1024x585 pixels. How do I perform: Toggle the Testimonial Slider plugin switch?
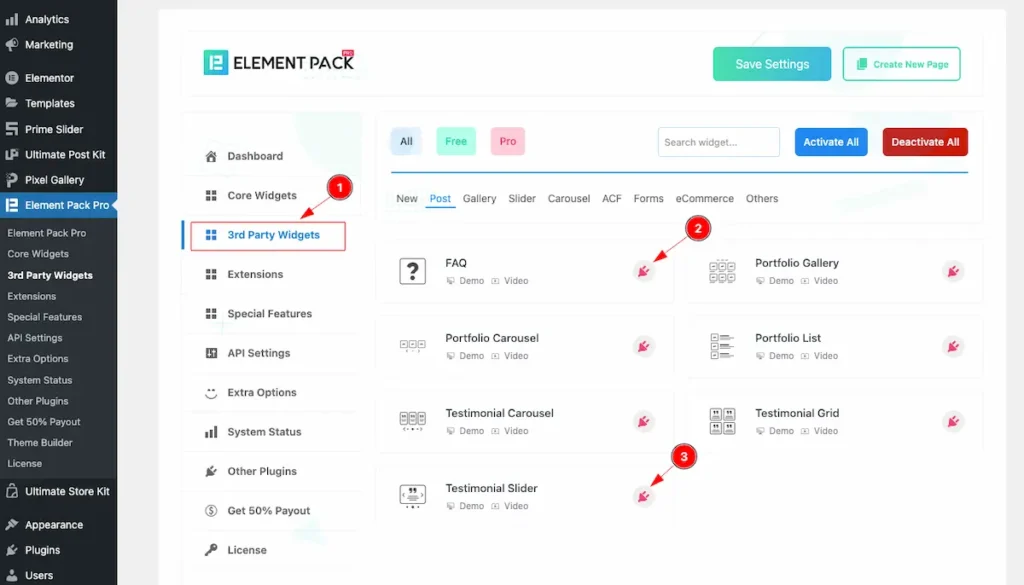[644, 496]
